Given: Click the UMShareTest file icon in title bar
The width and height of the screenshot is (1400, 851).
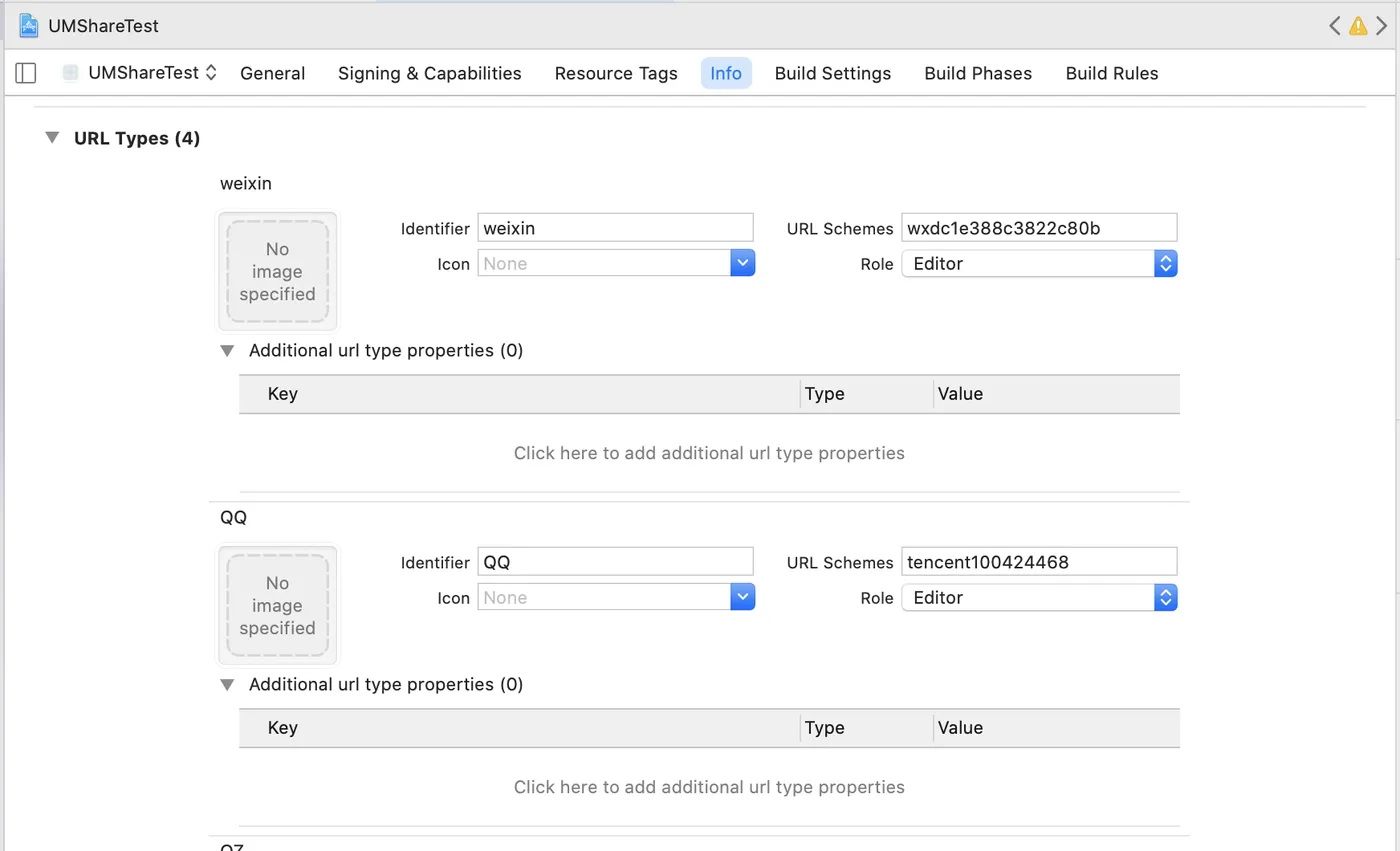Looking at the screenshot, I should coord(29,26).
